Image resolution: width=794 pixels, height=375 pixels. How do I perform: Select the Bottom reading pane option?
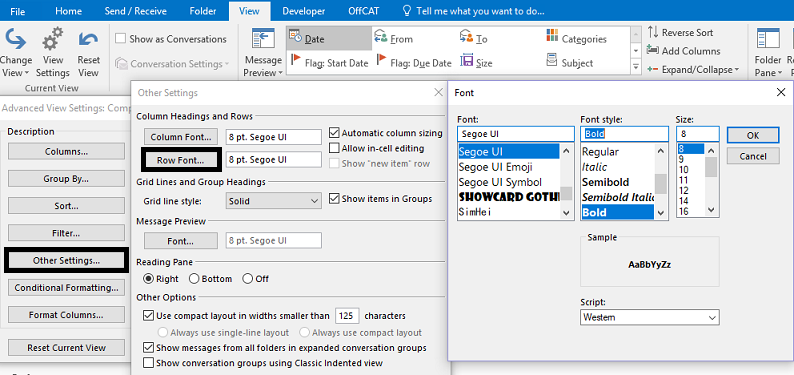point(194,279)
